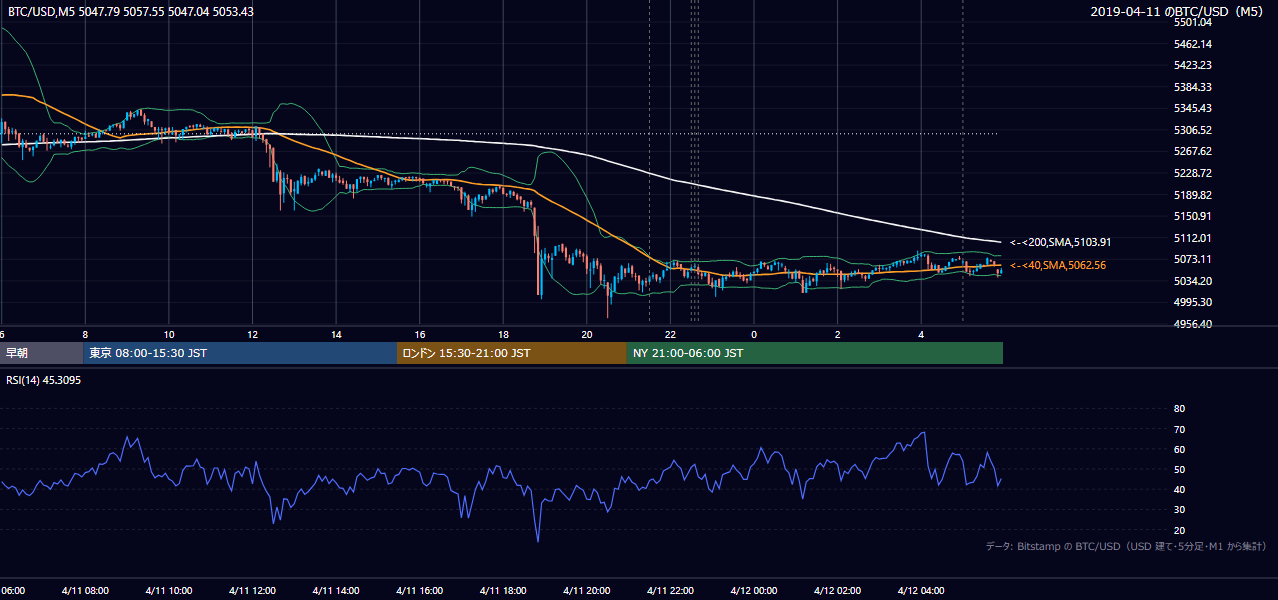1278x600 pixels.
Task: Click bottom time label 4/11 20:00
Action: pos(586,591)
